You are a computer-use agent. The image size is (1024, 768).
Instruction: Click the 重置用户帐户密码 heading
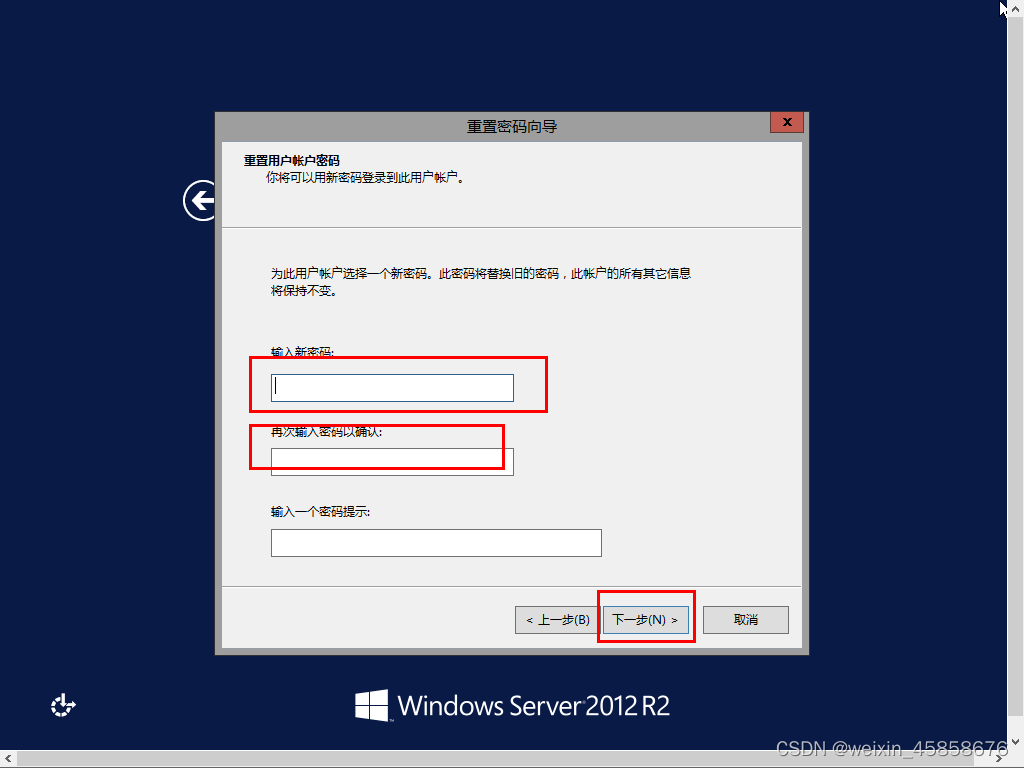coord(291,161)
